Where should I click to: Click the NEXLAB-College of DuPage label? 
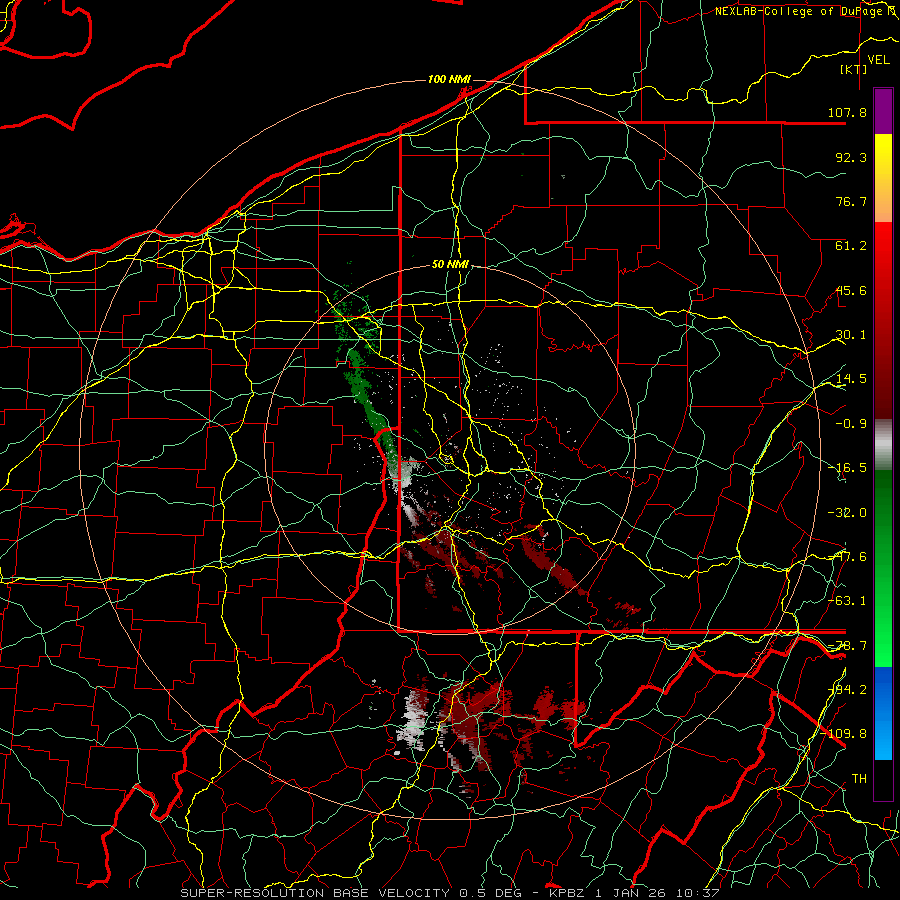tap(805, 11)
